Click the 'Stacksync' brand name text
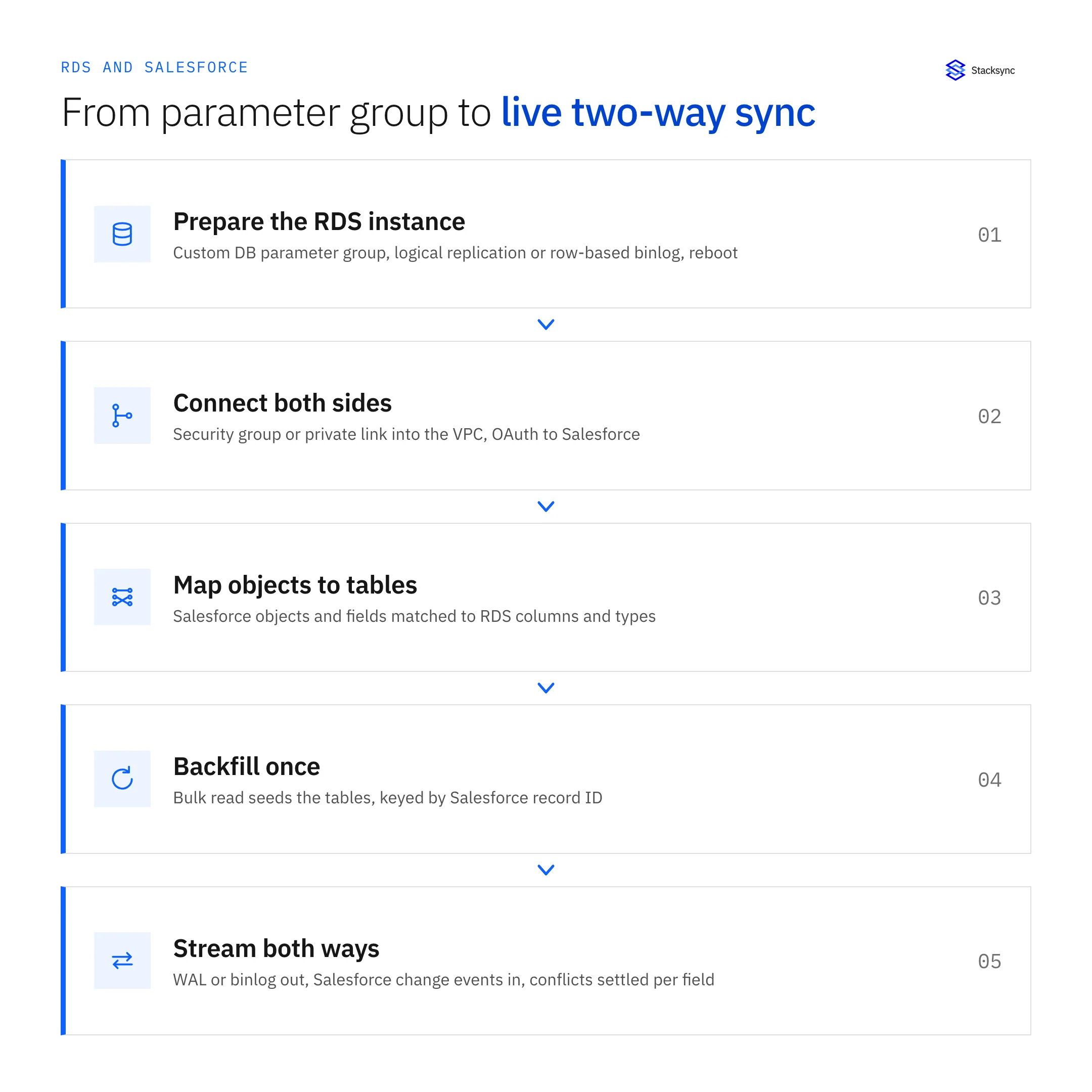The image size is (1092, 1092). tap(993, 71)
